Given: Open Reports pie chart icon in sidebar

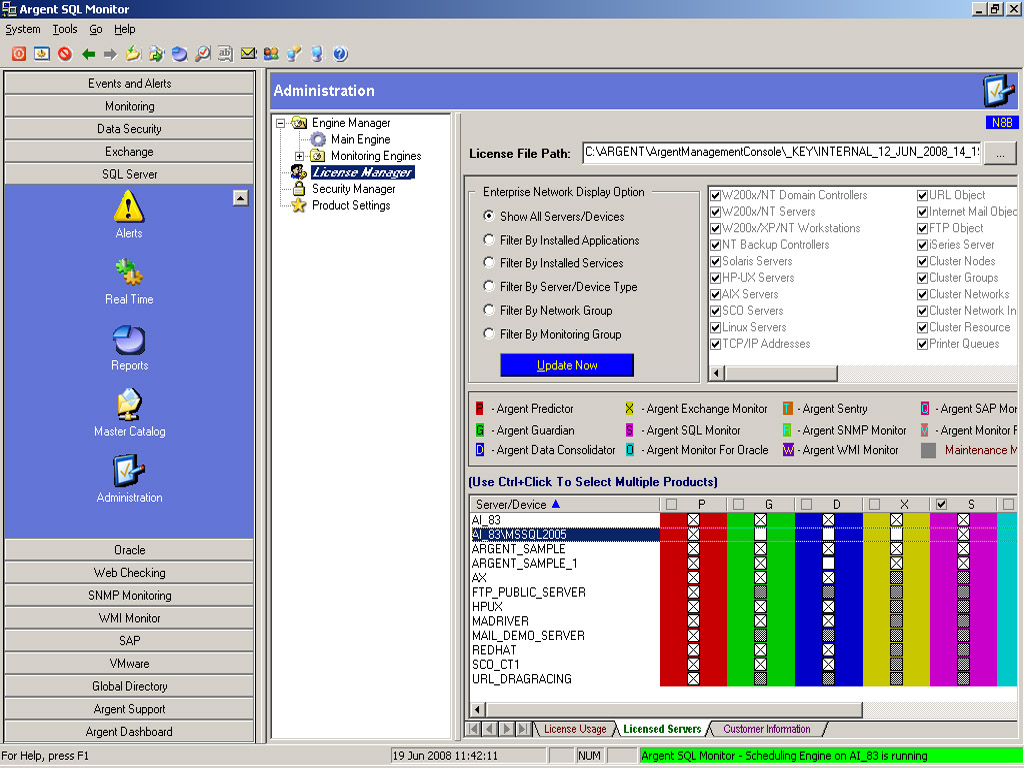Looking at the screenshot, I should tap(129, 348).
